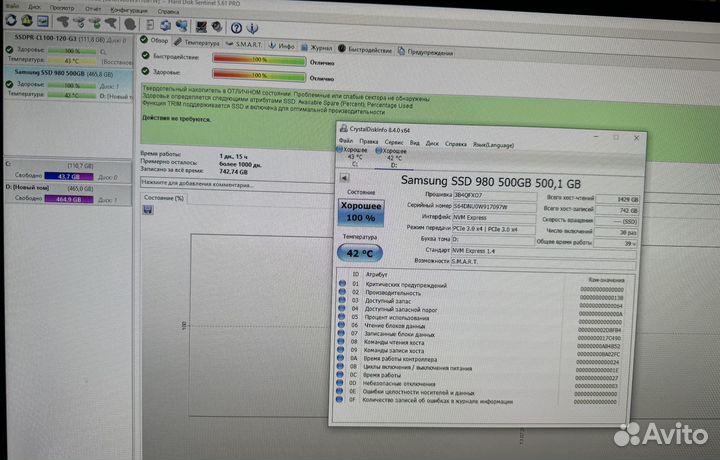720x460 pixels.
Task: Select the Состояние (%) graph tab
Action: [164, 198]
